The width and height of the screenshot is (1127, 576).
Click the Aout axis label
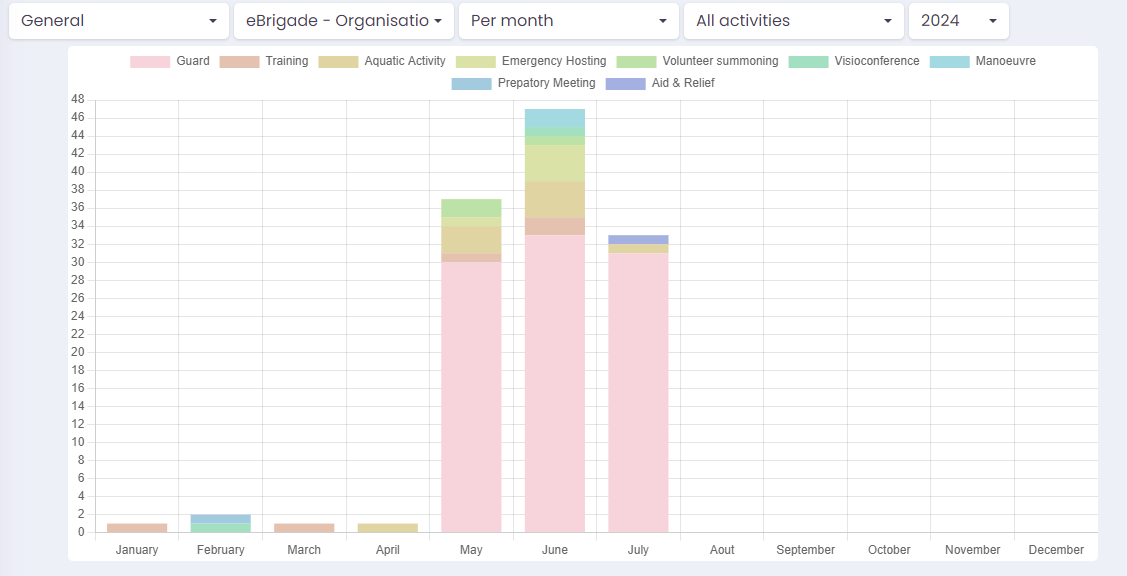[x=722, y=549]
